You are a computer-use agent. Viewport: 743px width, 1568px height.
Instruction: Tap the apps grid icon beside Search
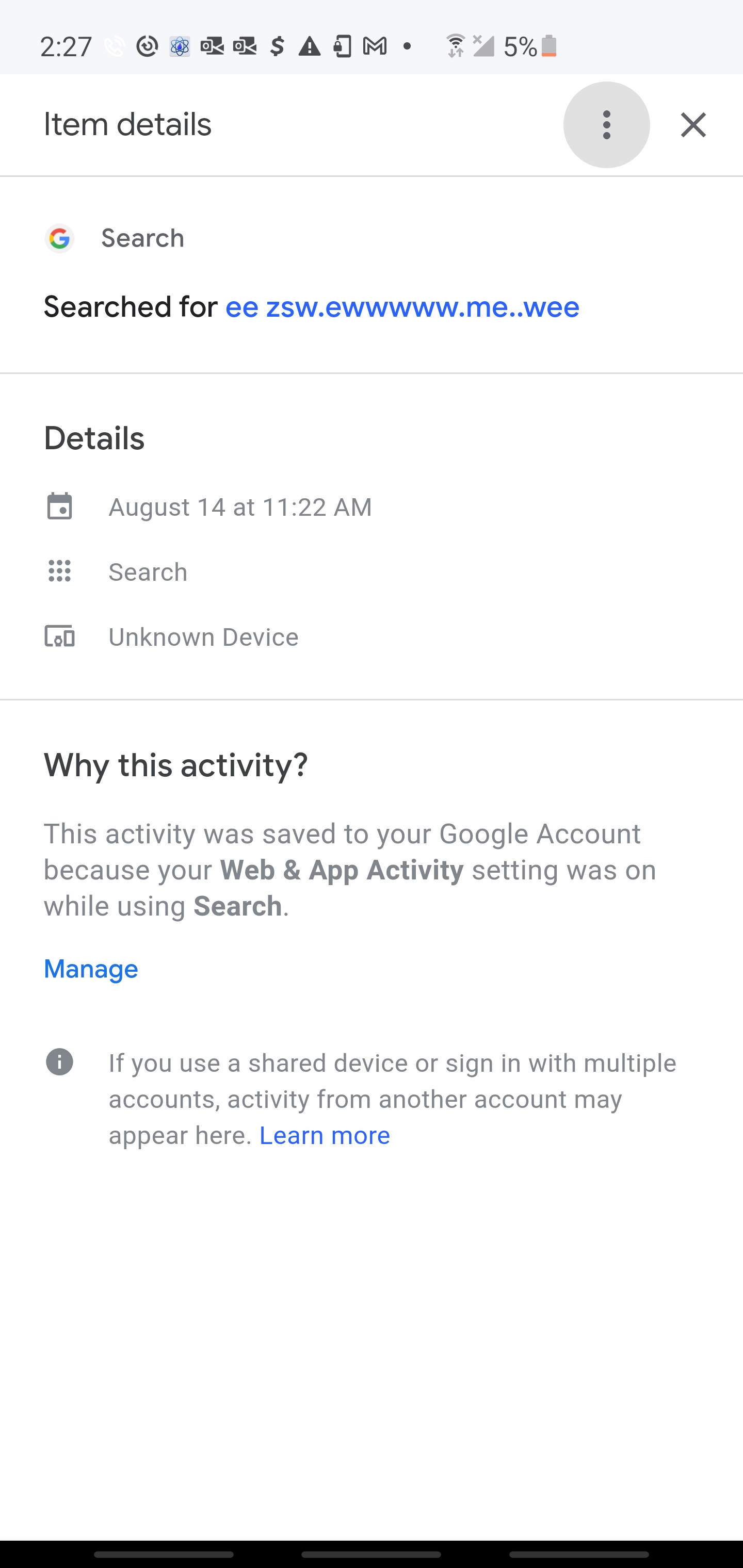pos(60,571)
